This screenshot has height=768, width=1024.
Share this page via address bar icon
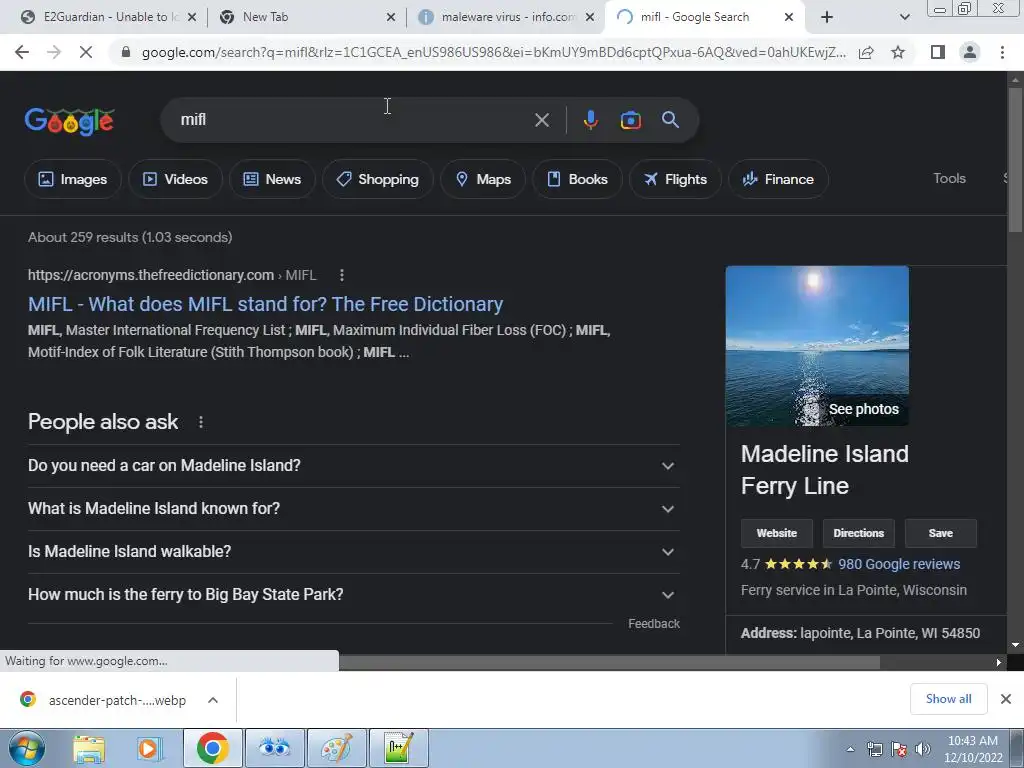pyautogui.click(x=866, y=52)
